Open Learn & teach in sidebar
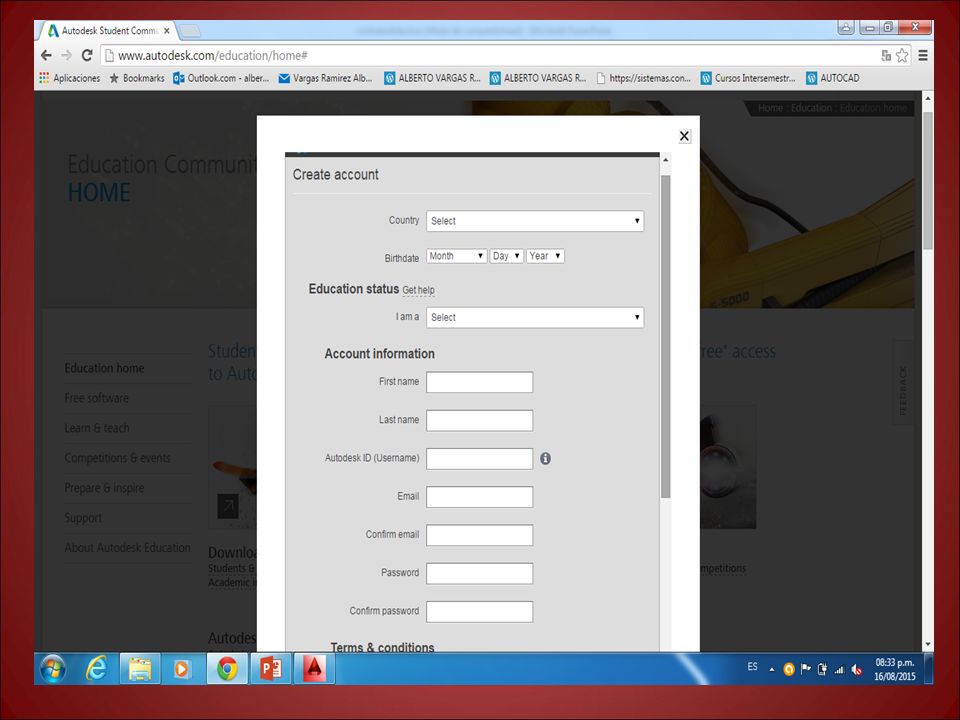Image resolution: width=960 pixels, height=720 pixels. pos(97,428)
